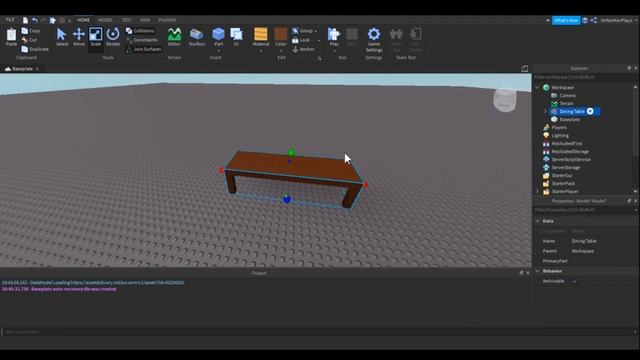Click the Play test button
Image resolution: width=640 pixels, height=360 pixels.
334,36
